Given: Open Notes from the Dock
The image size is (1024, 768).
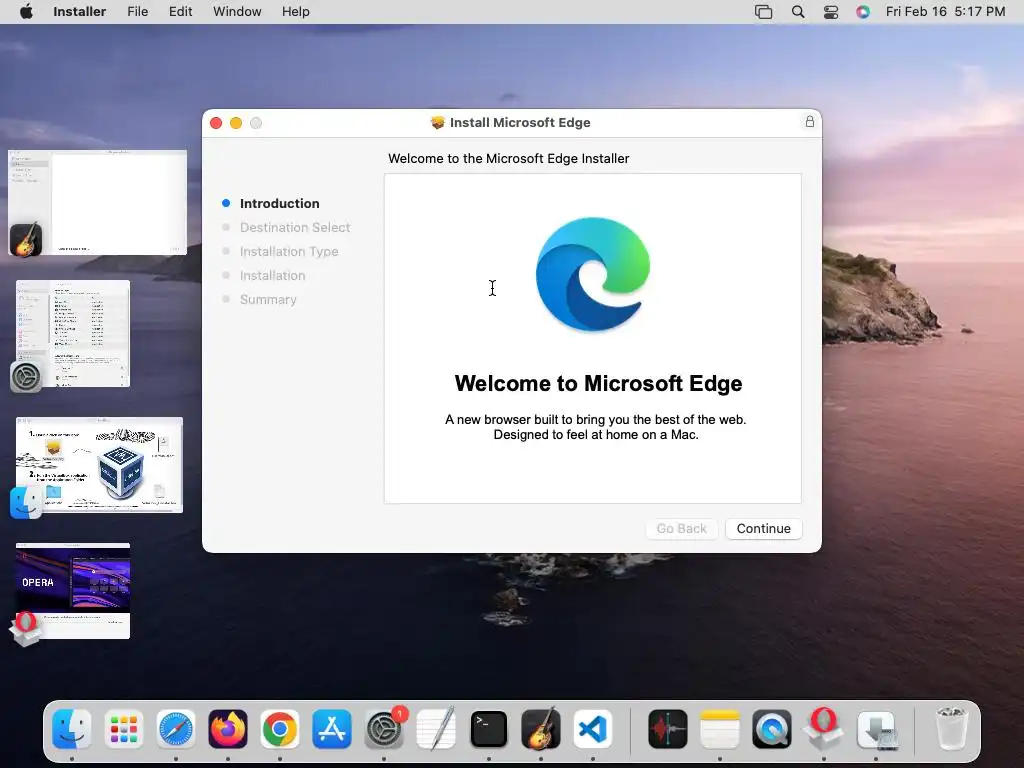Looking at the screenshot, I should (x=720, y=729).
